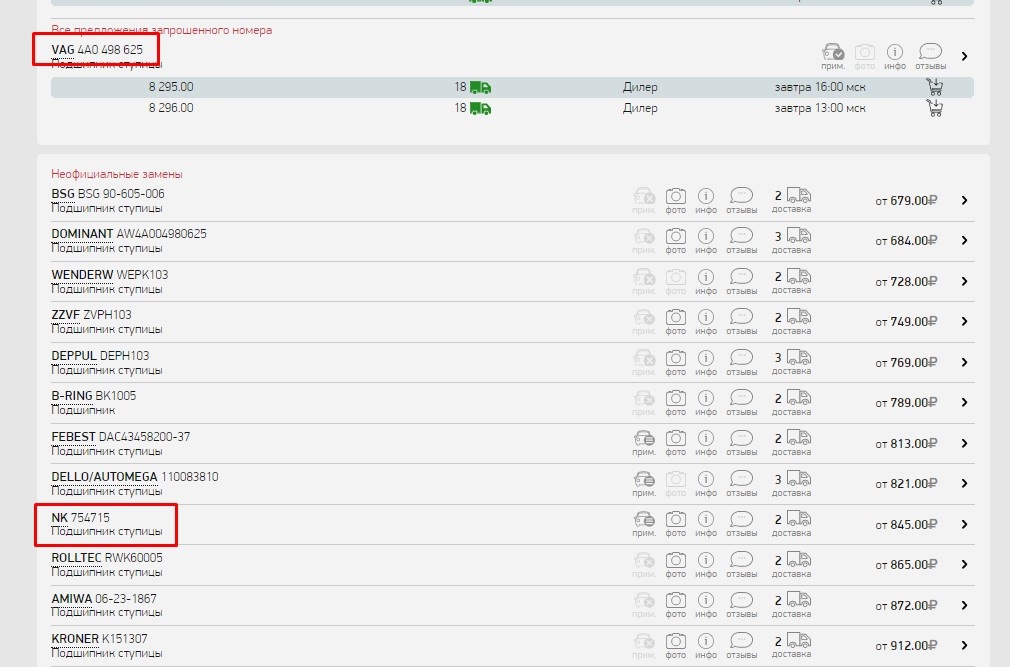The image size is (1010, 667).
Task: Open the AMIWA brand link
Action: tap(71, 599)
